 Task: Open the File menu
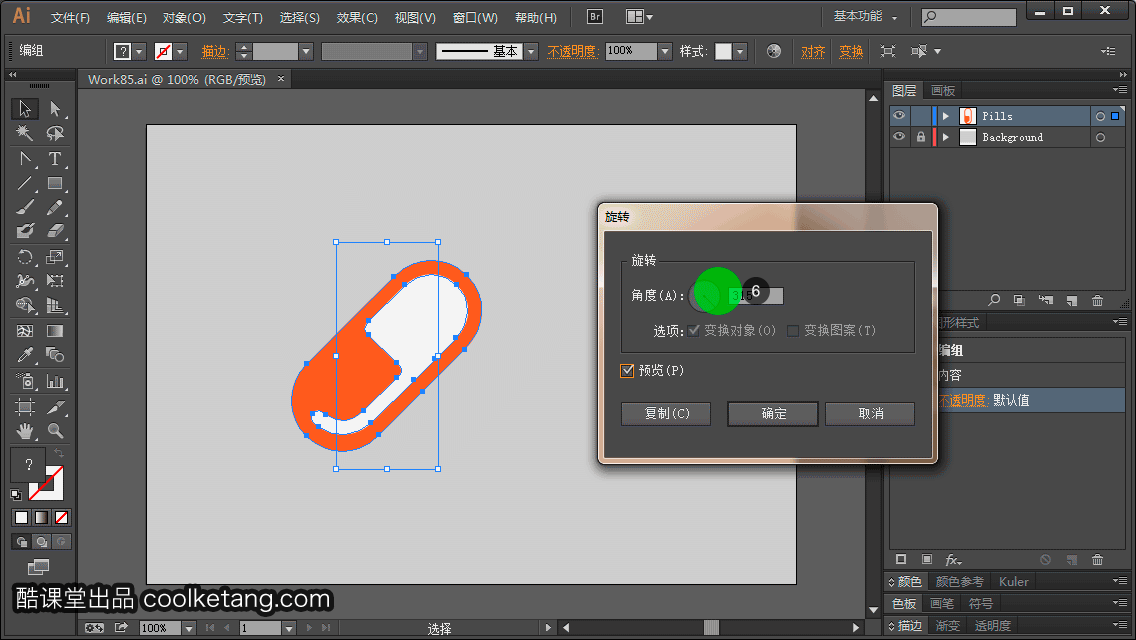(x=70, y=17)
